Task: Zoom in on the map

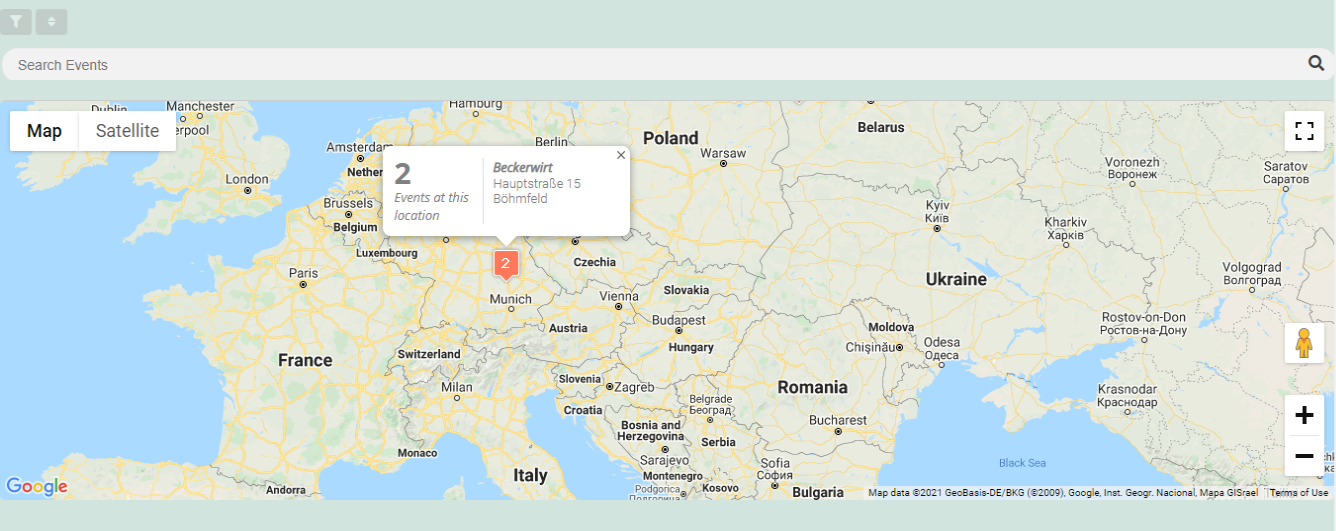Action: point(1304,415)
